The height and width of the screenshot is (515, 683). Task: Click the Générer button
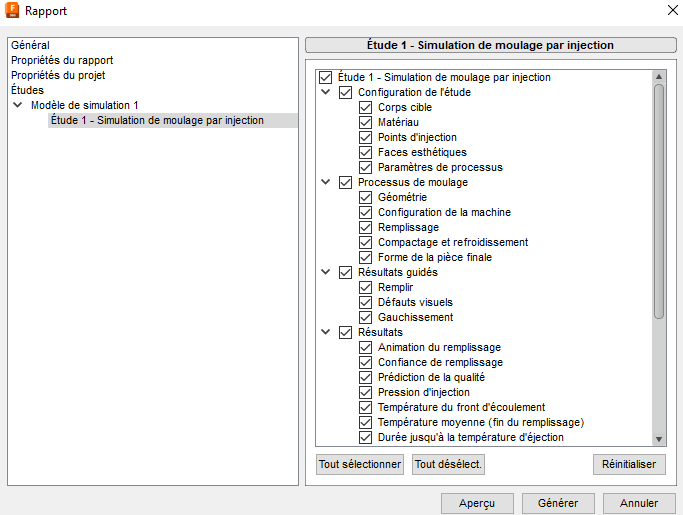[557, 503]
